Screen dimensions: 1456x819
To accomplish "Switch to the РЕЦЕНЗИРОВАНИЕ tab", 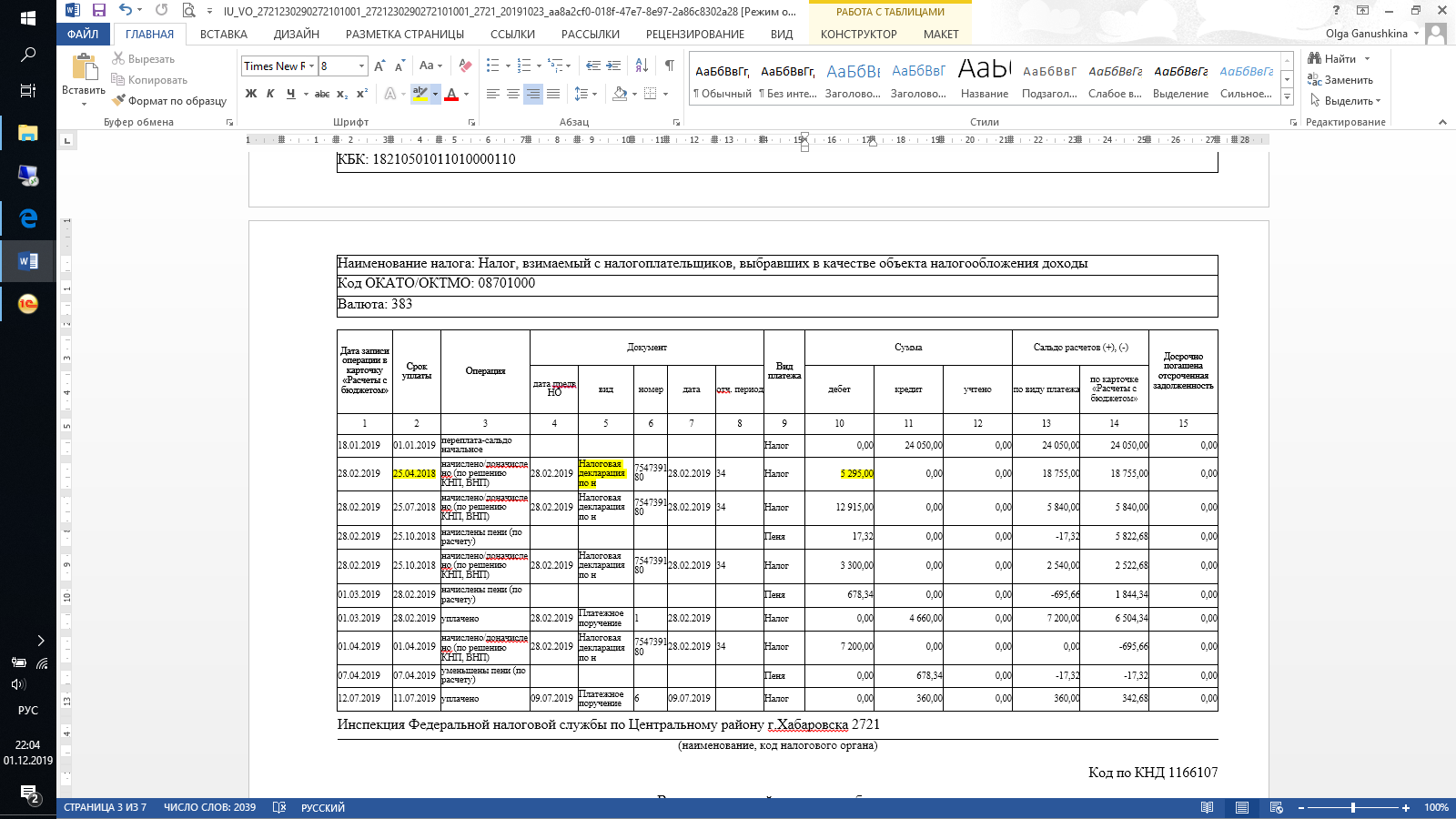I will point(694,35).
